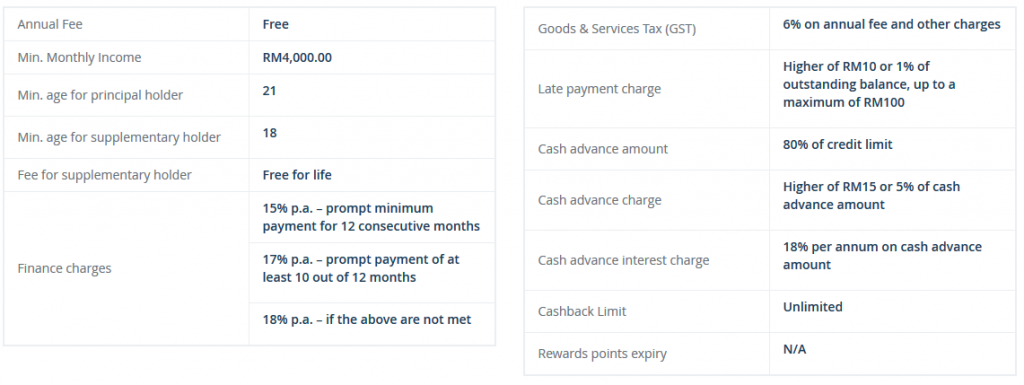Click the Late payment charge label
1024x385 pixels.
coord(599,89)
